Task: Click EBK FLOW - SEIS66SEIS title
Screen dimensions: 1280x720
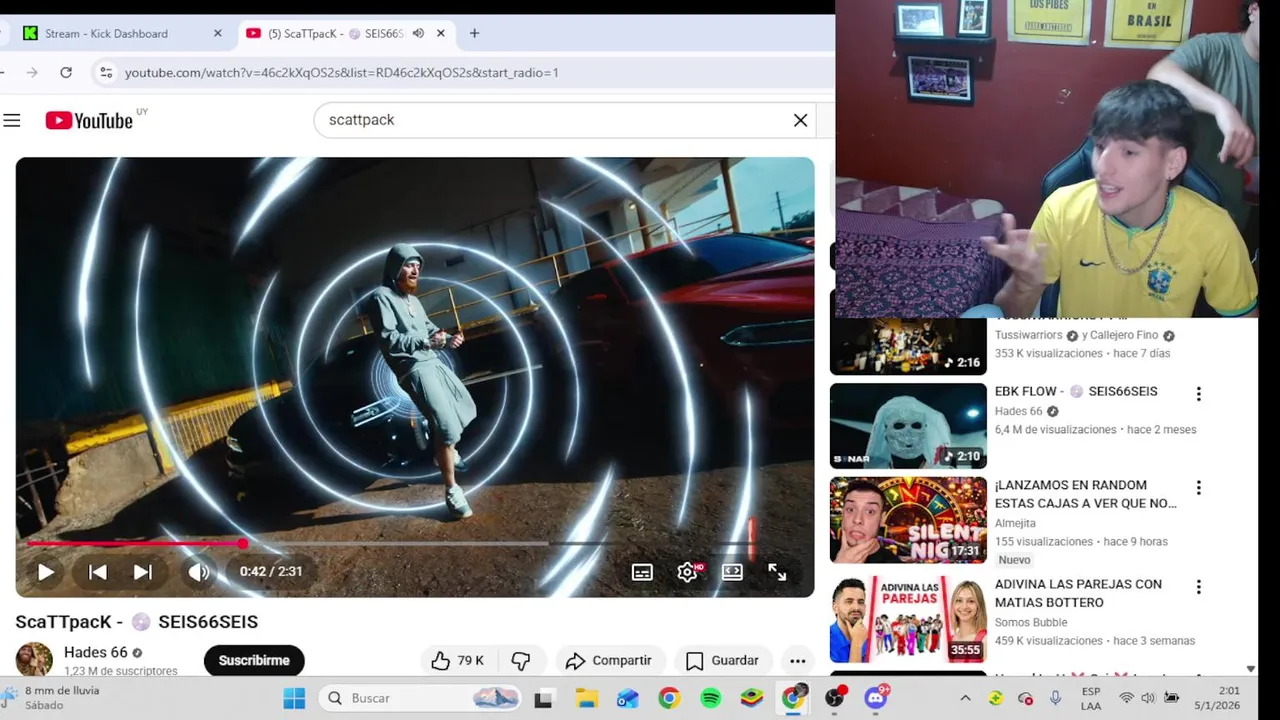Action: tap(1076, 391)
